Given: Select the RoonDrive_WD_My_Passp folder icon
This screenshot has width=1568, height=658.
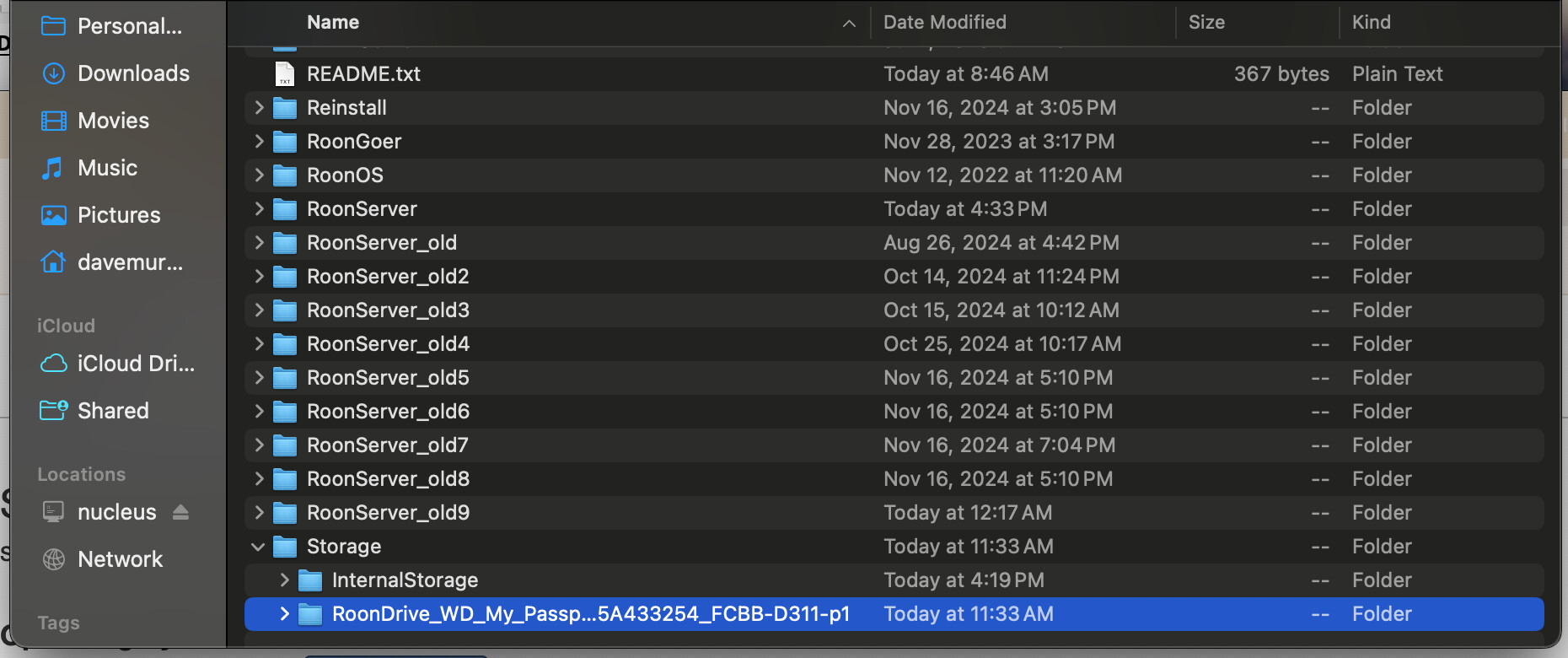Looking at the screenshot, I should tap(310, 614).
